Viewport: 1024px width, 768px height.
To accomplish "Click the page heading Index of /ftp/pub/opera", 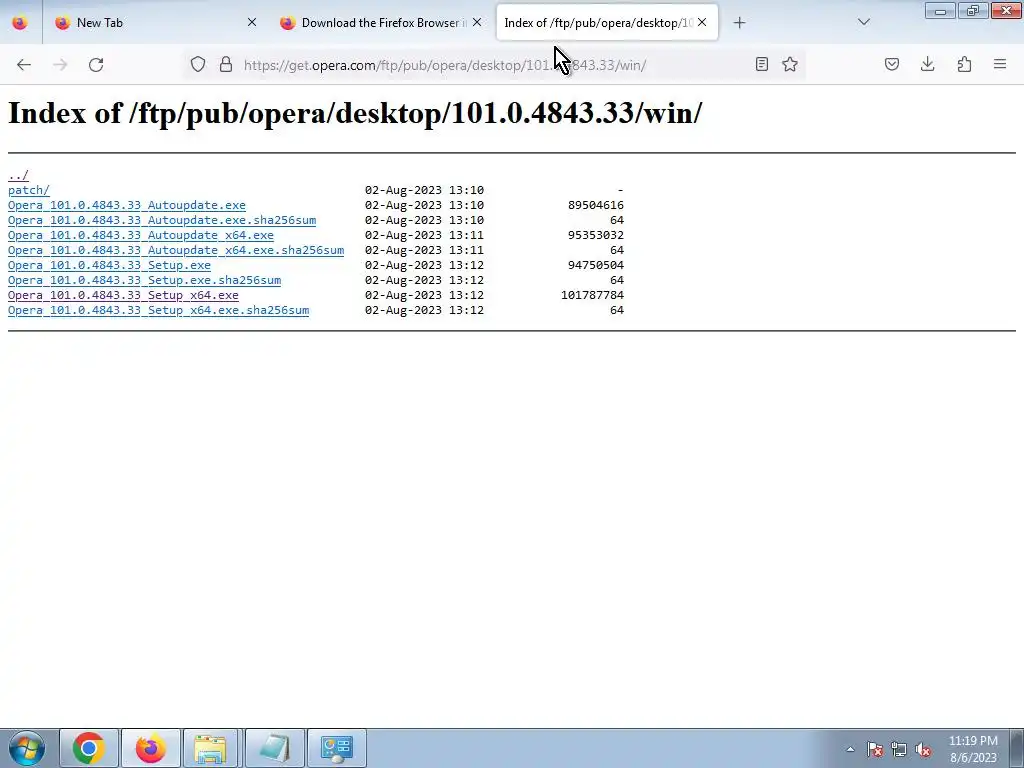I will click(355, 113).
